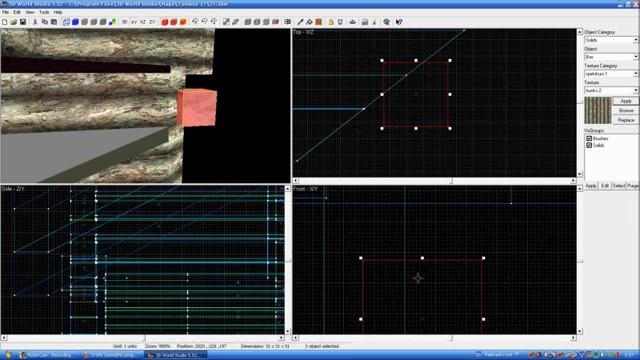Click the Paste clipboard icon
The image size is (640, 360).
coord(53,22)
